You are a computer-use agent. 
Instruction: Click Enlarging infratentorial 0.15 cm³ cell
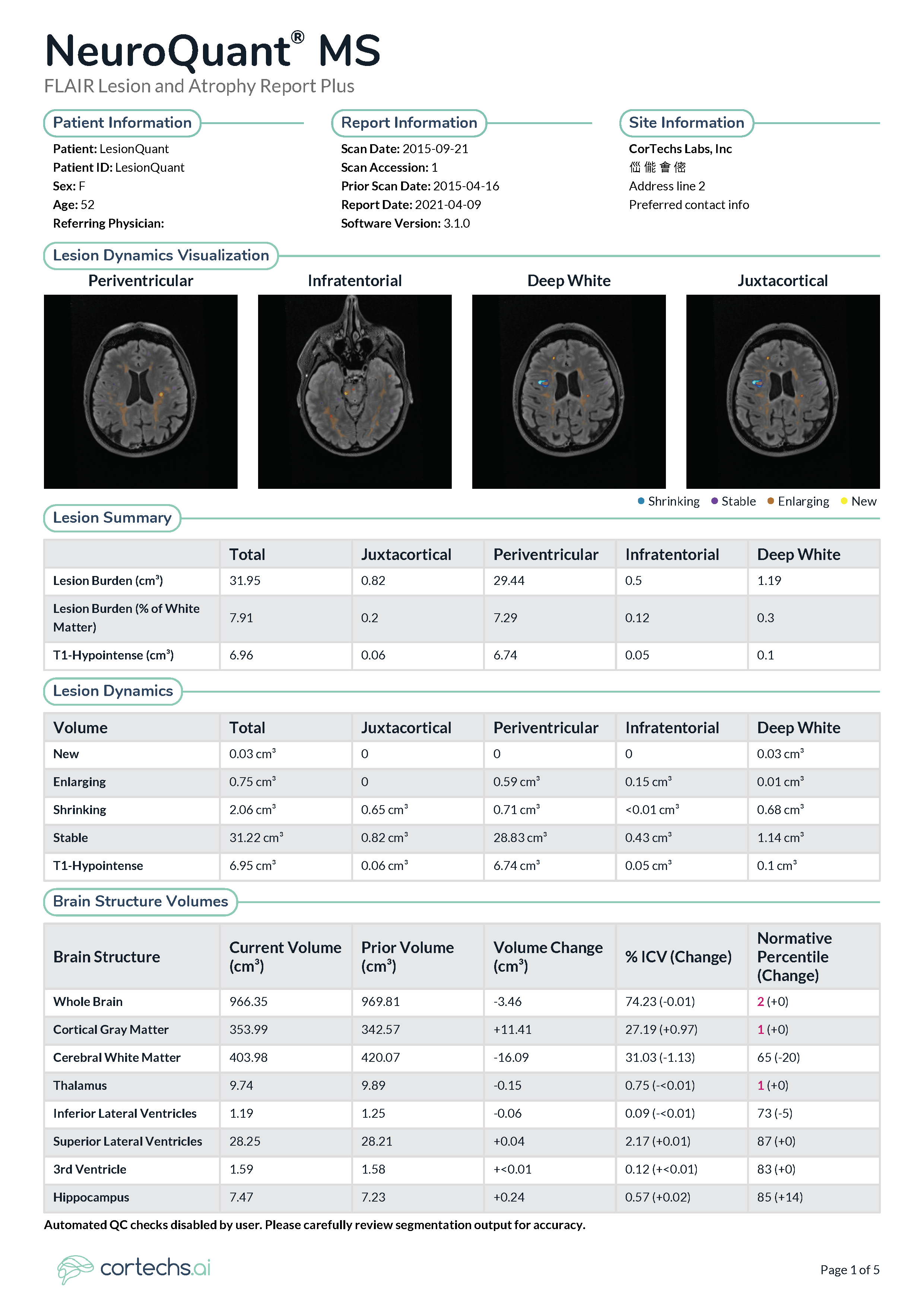pyautogui.click(x=648, y=782)
